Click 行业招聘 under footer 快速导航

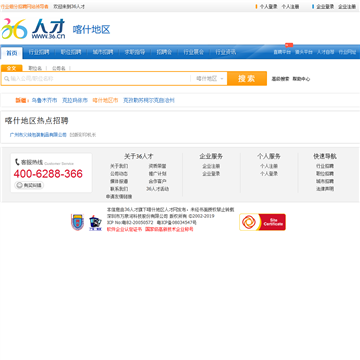point(325,166)
